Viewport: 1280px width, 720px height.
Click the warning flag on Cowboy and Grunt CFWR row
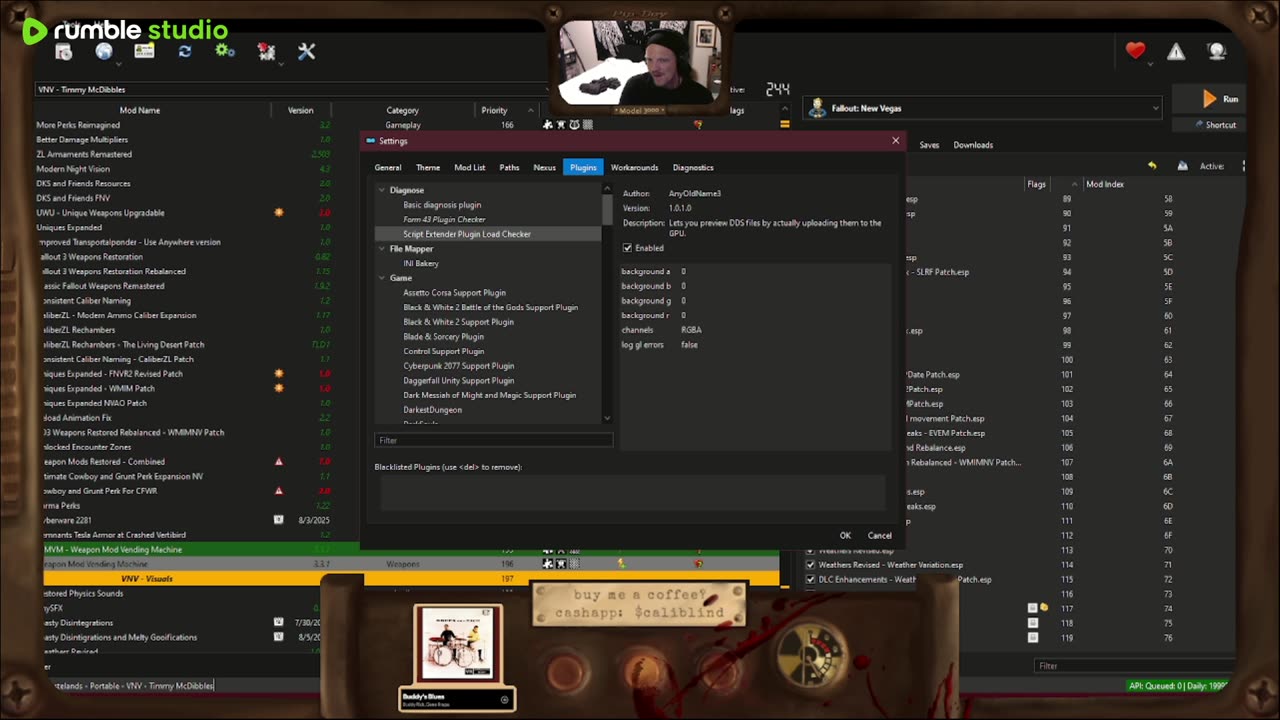click(x=278, y=491)
